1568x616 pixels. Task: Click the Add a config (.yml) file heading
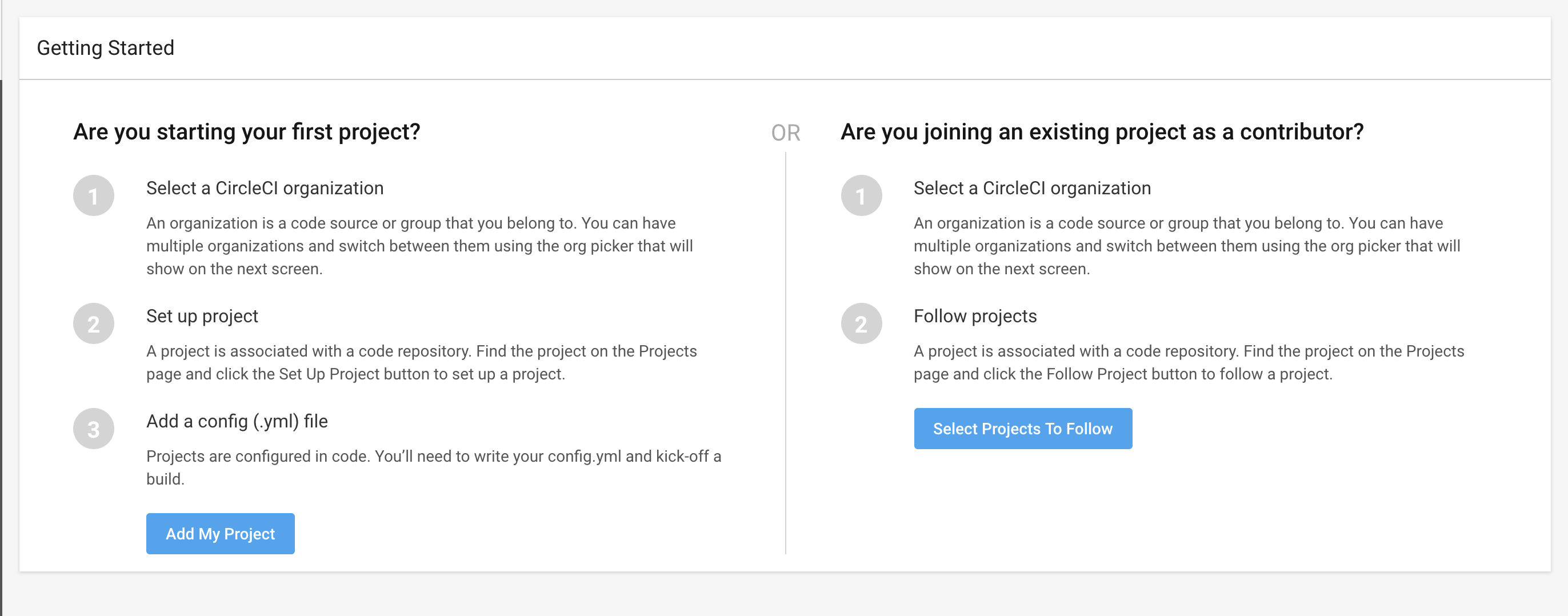click(x=237, y=421)
